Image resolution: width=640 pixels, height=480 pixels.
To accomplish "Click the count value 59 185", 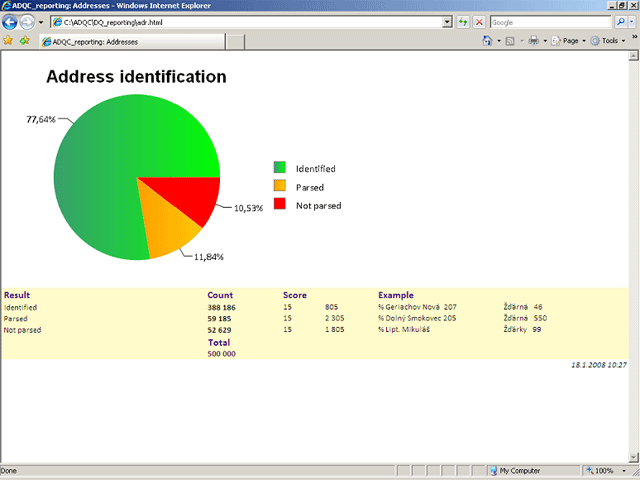I will [x=219, y=319].
